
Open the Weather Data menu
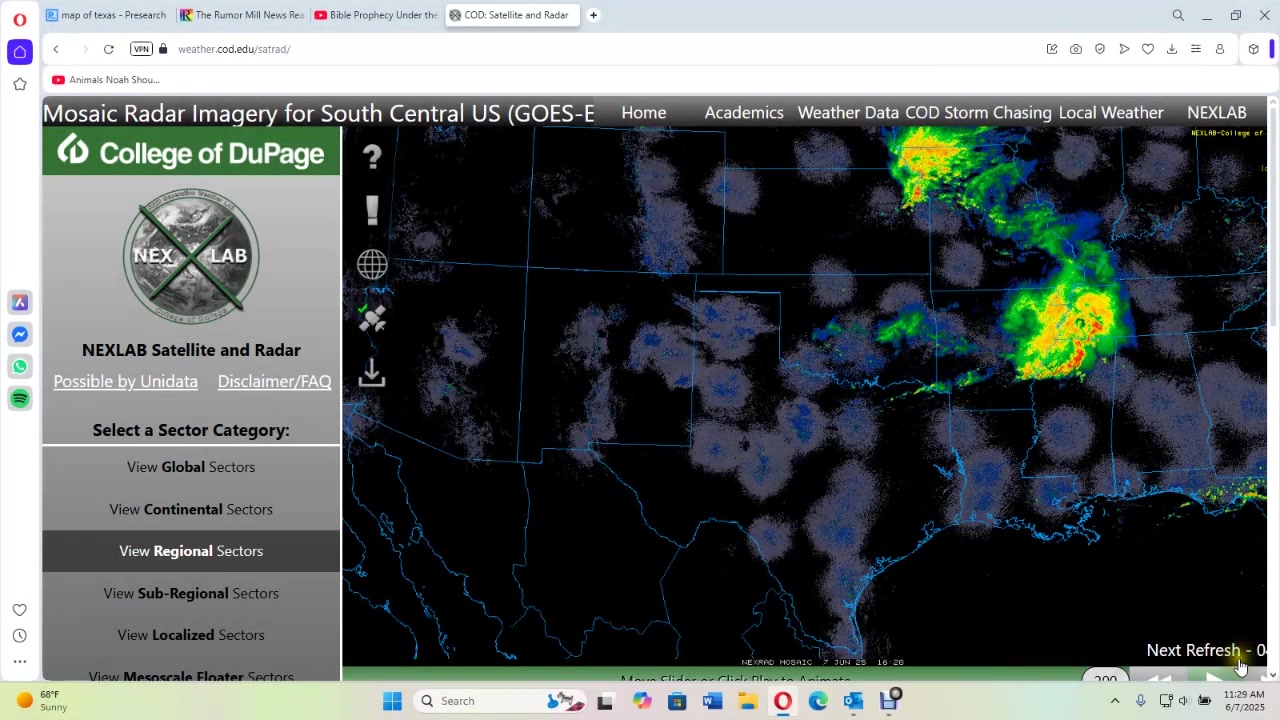tap(847, 112)
